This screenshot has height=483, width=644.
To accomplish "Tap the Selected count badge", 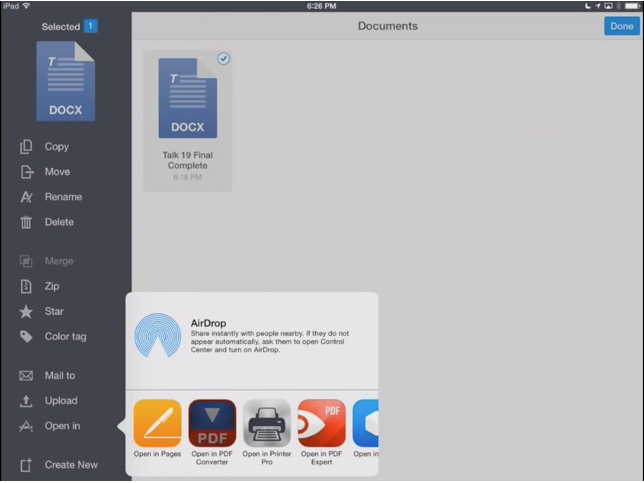I will (90, 26).
